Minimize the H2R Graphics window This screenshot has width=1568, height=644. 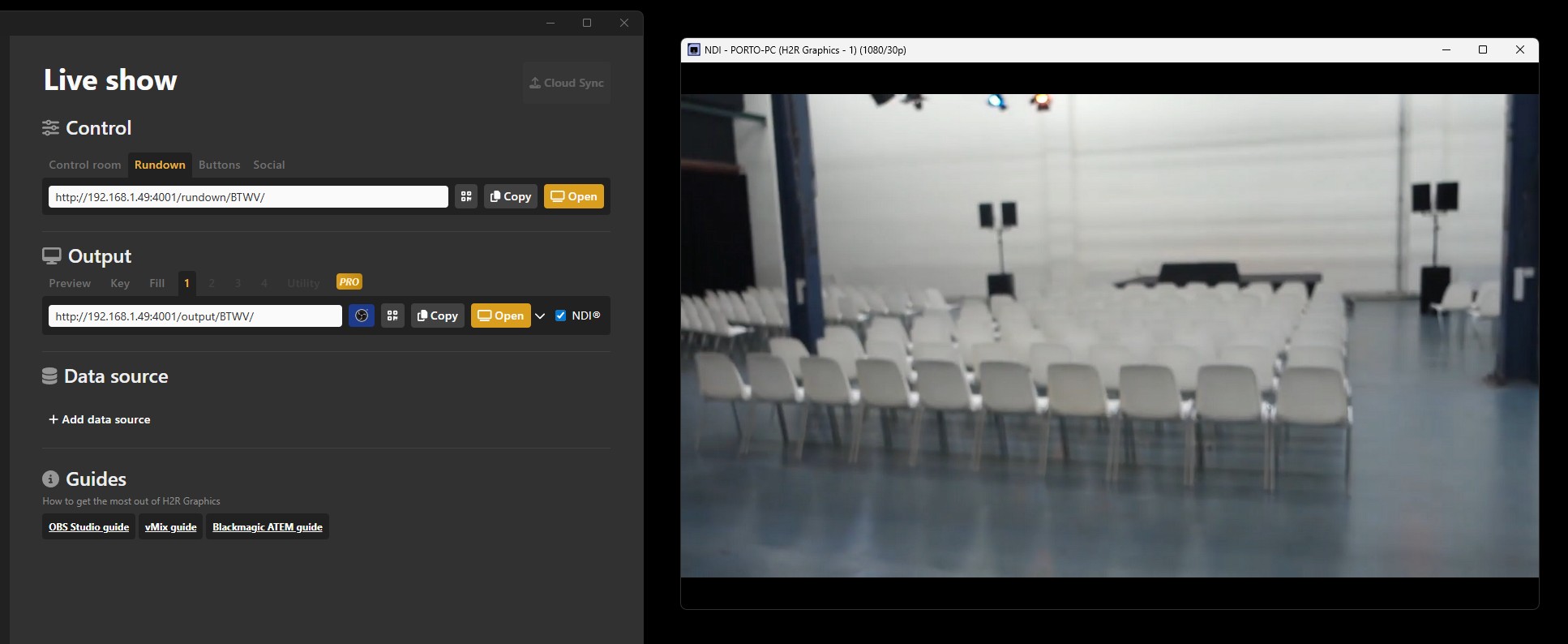pos(551,23)
